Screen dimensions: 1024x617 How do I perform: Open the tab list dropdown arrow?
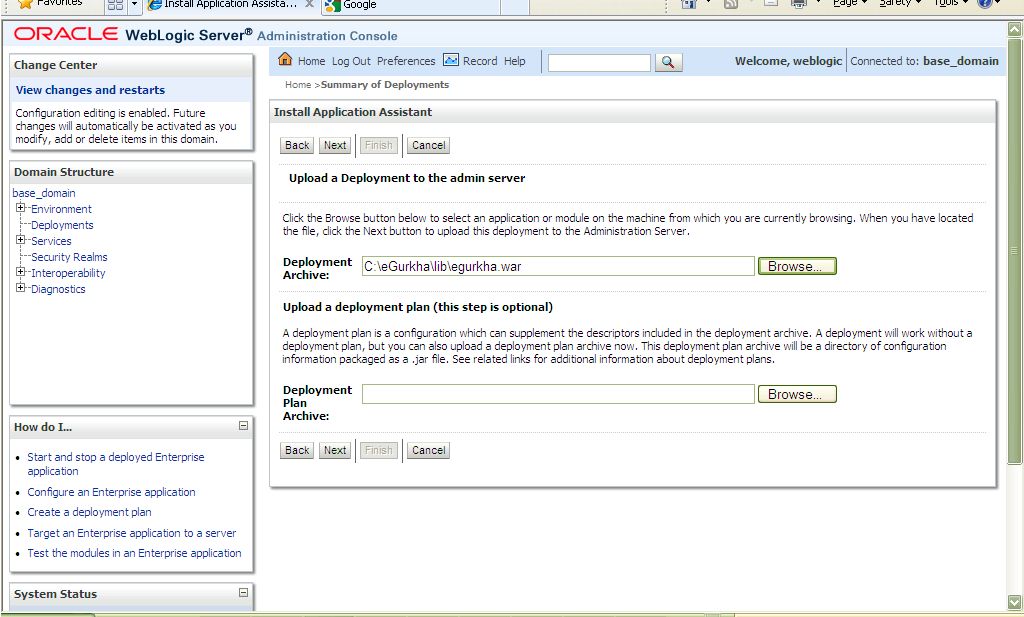tap(134, 5)
